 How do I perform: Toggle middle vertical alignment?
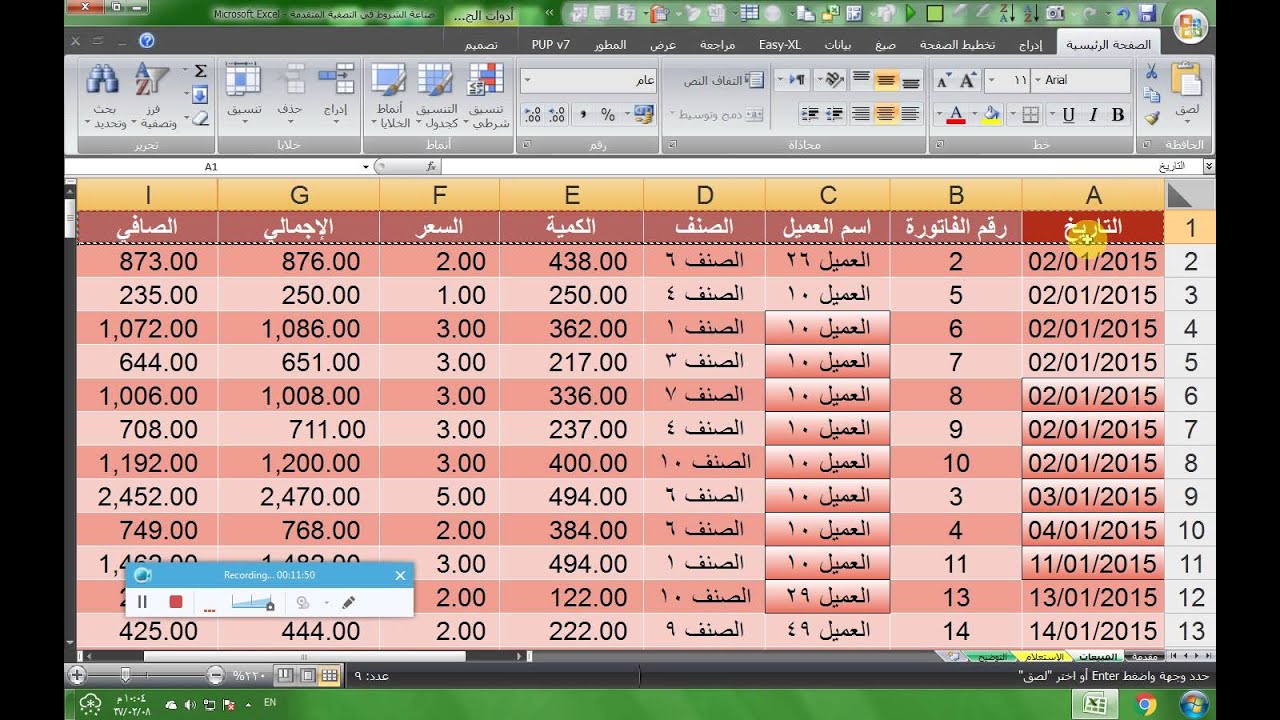pyautogui.click(x=885, y=80)
